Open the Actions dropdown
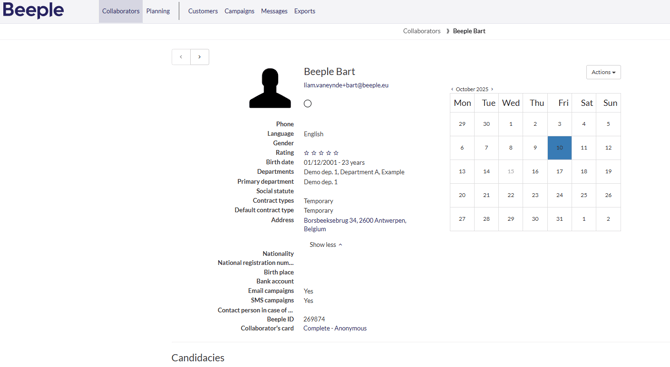The width and height of the screenshot is (670, 367). (603, 72)
